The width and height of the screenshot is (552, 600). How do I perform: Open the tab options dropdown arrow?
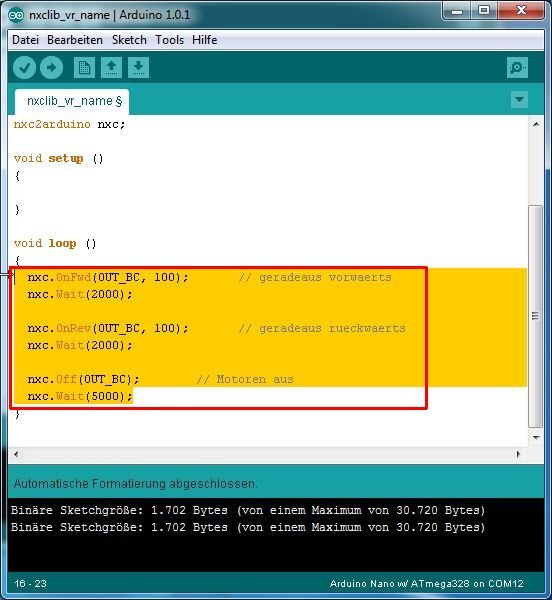coord(519,100)
